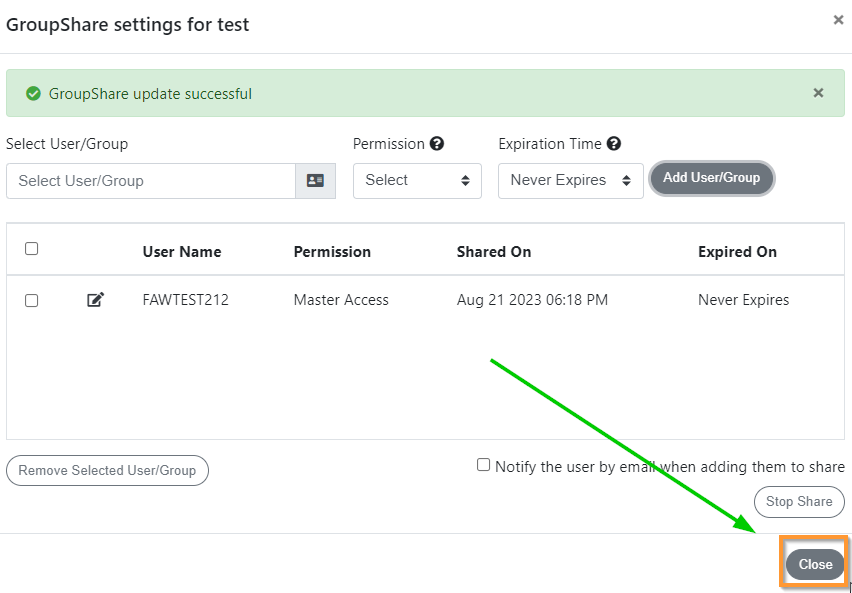Click Remove Selected User/Group button

[x=107, y=470]
